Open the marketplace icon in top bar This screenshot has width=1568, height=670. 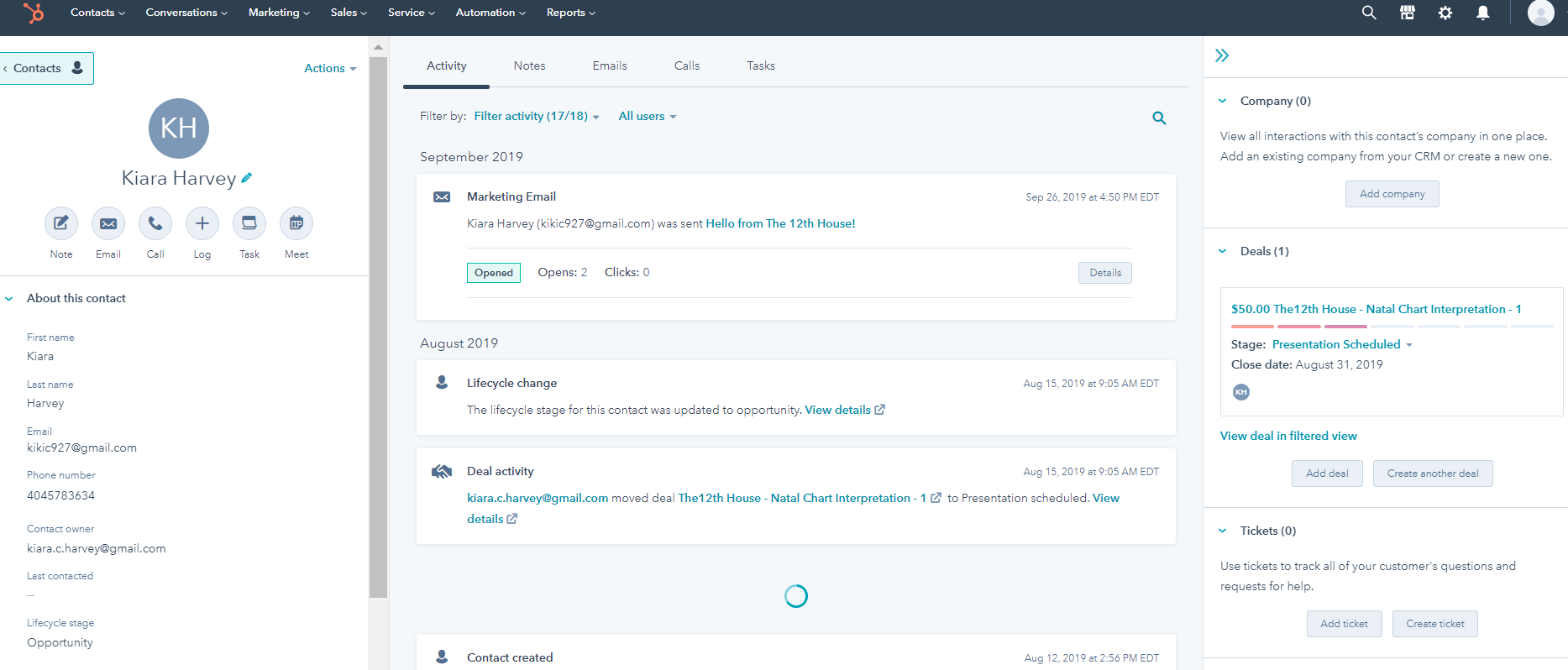(1408, 13)
